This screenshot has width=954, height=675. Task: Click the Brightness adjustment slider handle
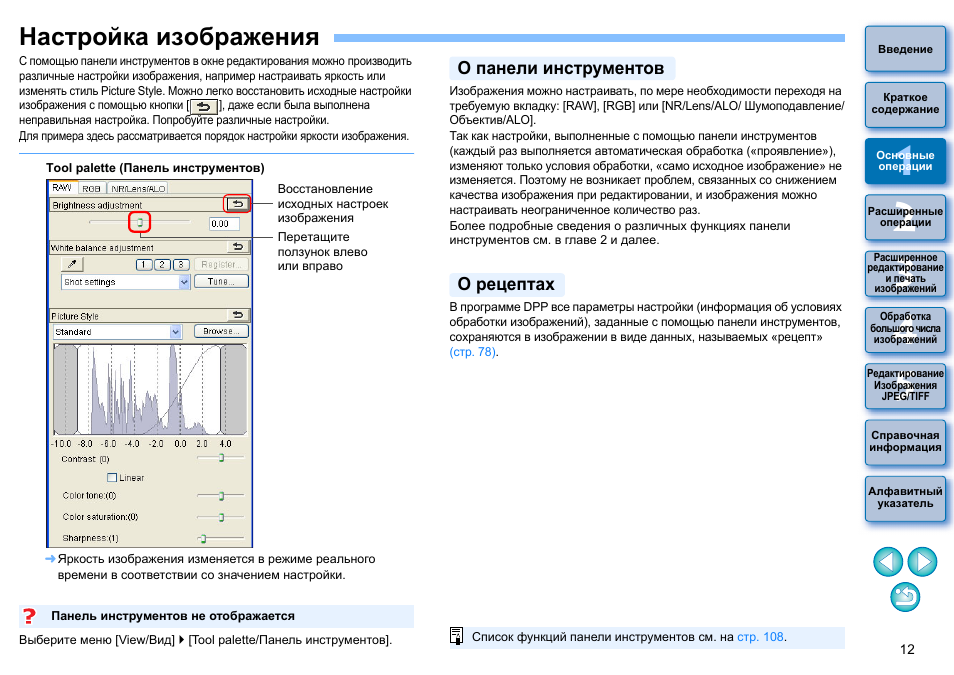point(140,222)
